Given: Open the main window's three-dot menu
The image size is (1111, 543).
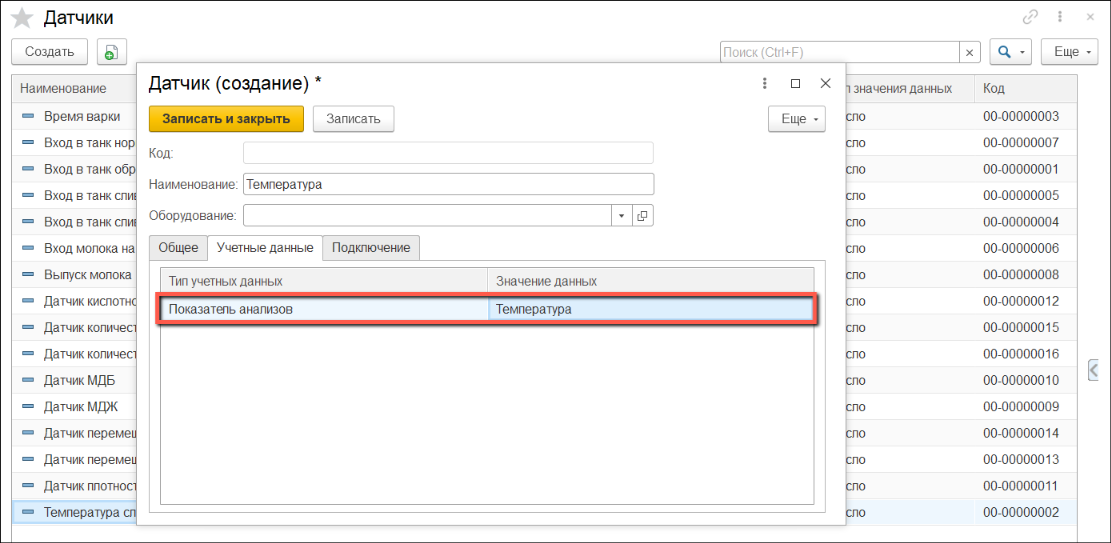Looking at the screenshot, I should (x=1059, y=17).
